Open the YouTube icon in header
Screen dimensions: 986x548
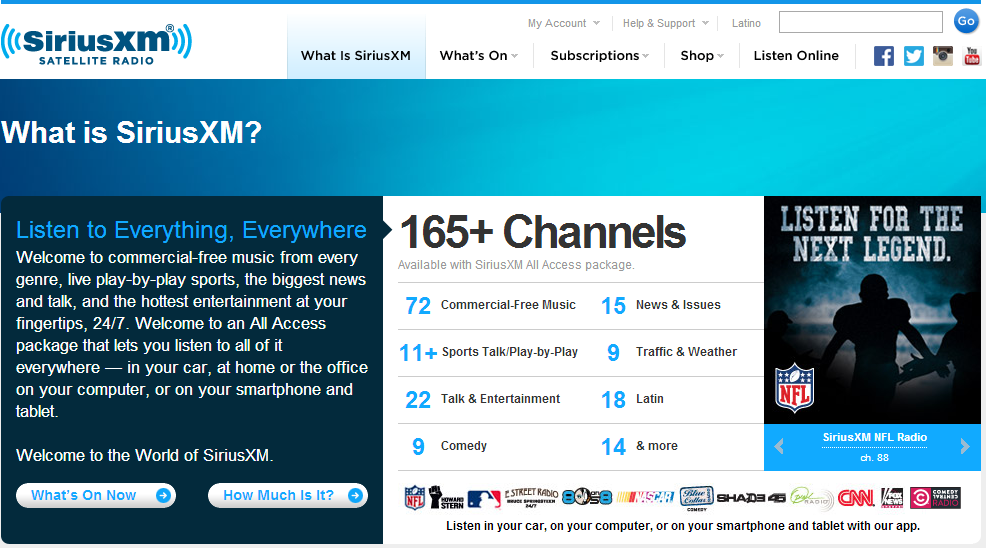[x=972, y=56]
